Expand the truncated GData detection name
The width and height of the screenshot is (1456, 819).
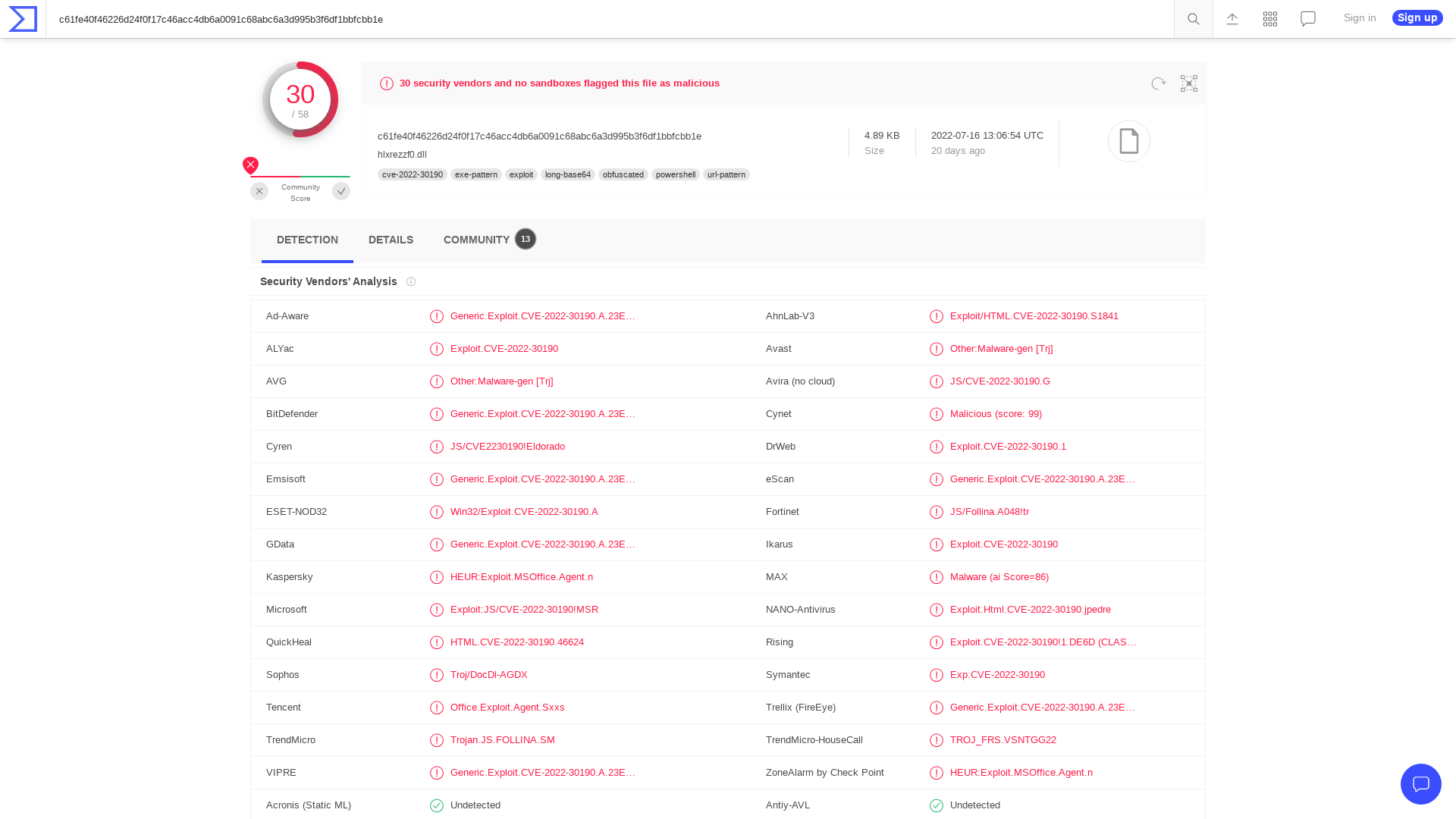[x=542, y=544]
